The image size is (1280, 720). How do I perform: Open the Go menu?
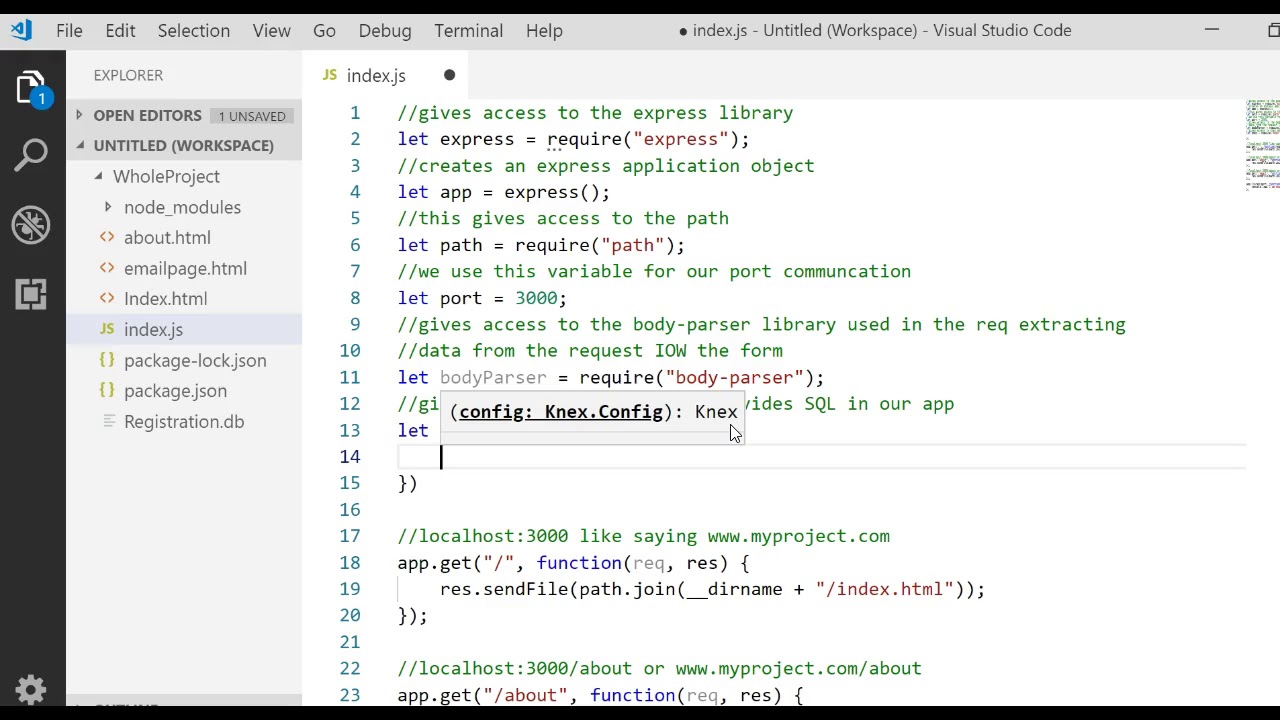[324, 31]
